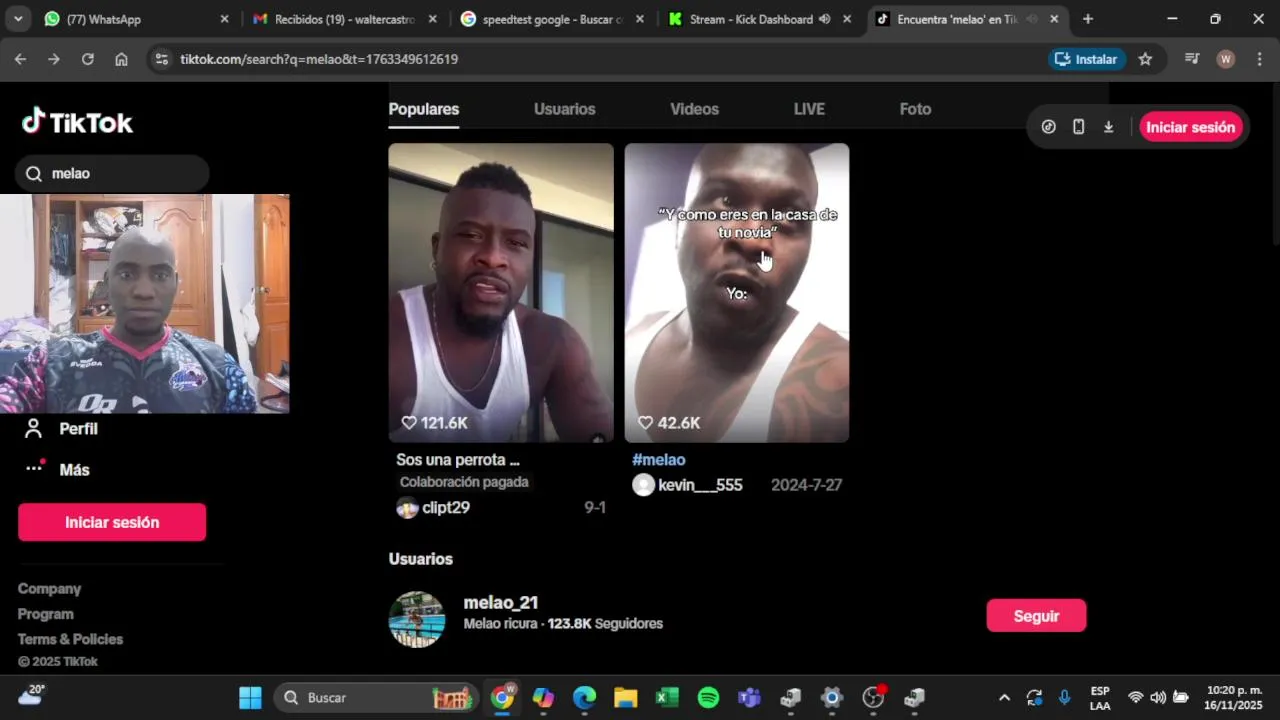Open Excel from the taskbar
This screenshot has height=720, width=1280.
[x=667, y=697]
